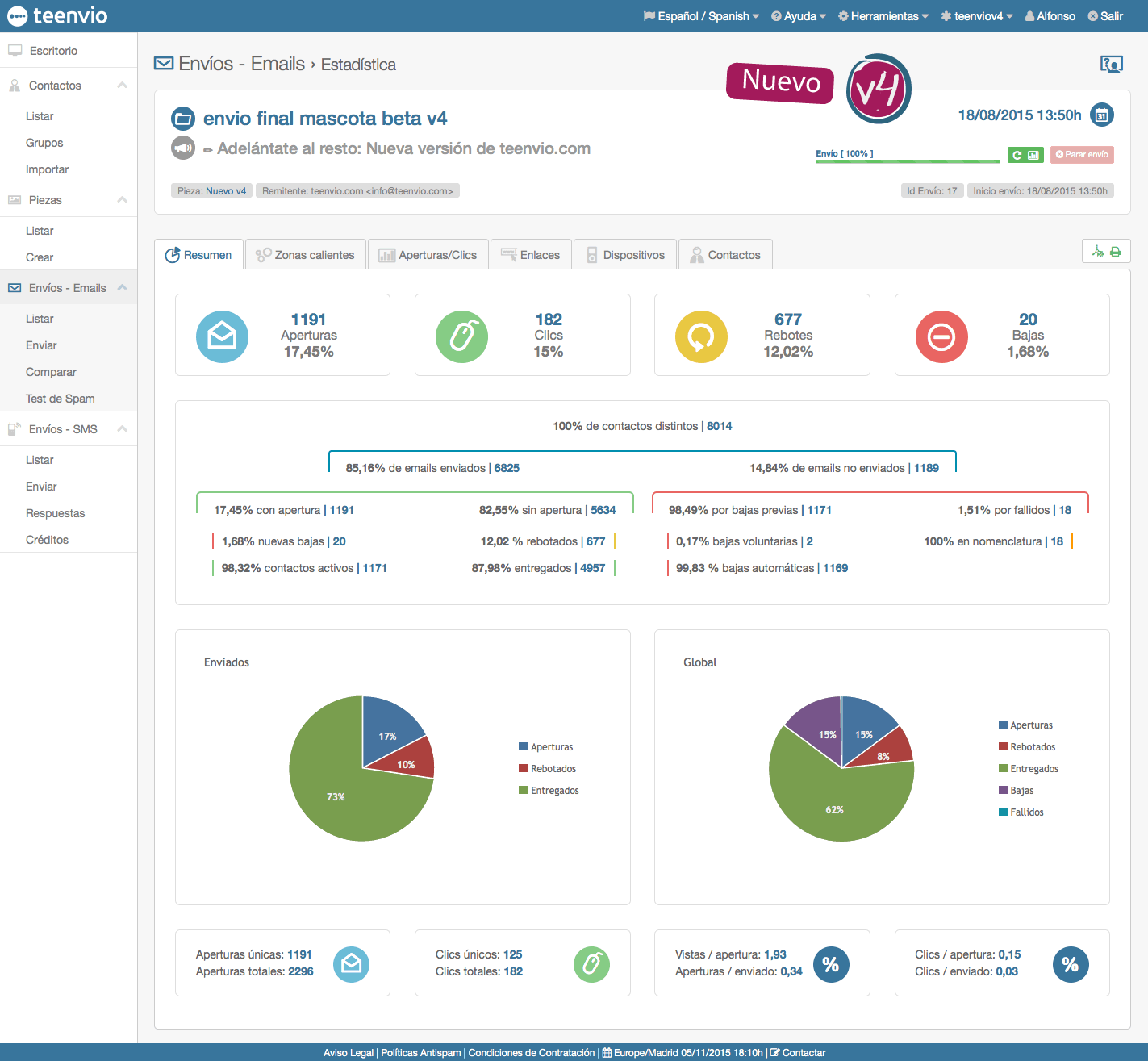1148x1061 pixels.
Task: Open the Herramientas dropdown menu
Action: tap(883, 16)
